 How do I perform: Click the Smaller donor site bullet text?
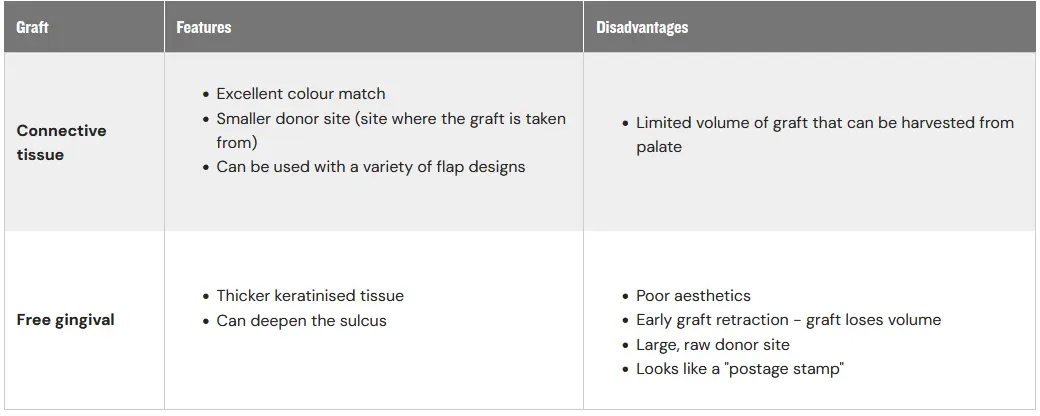[391, 131]
